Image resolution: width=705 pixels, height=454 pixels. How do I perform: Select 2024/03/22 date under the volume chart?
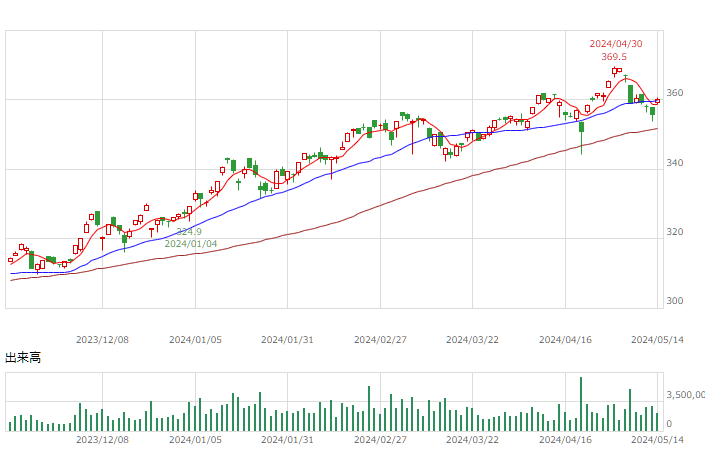473,439
